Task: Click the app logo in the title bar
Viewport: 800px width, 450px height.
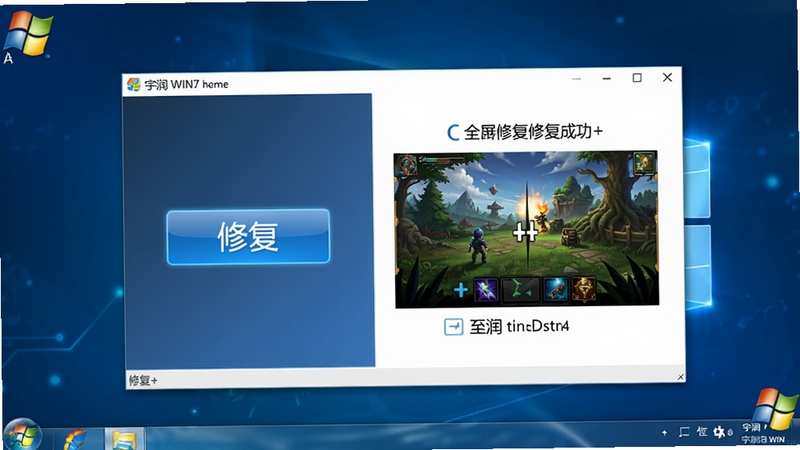Action: [x=134, y=84]
